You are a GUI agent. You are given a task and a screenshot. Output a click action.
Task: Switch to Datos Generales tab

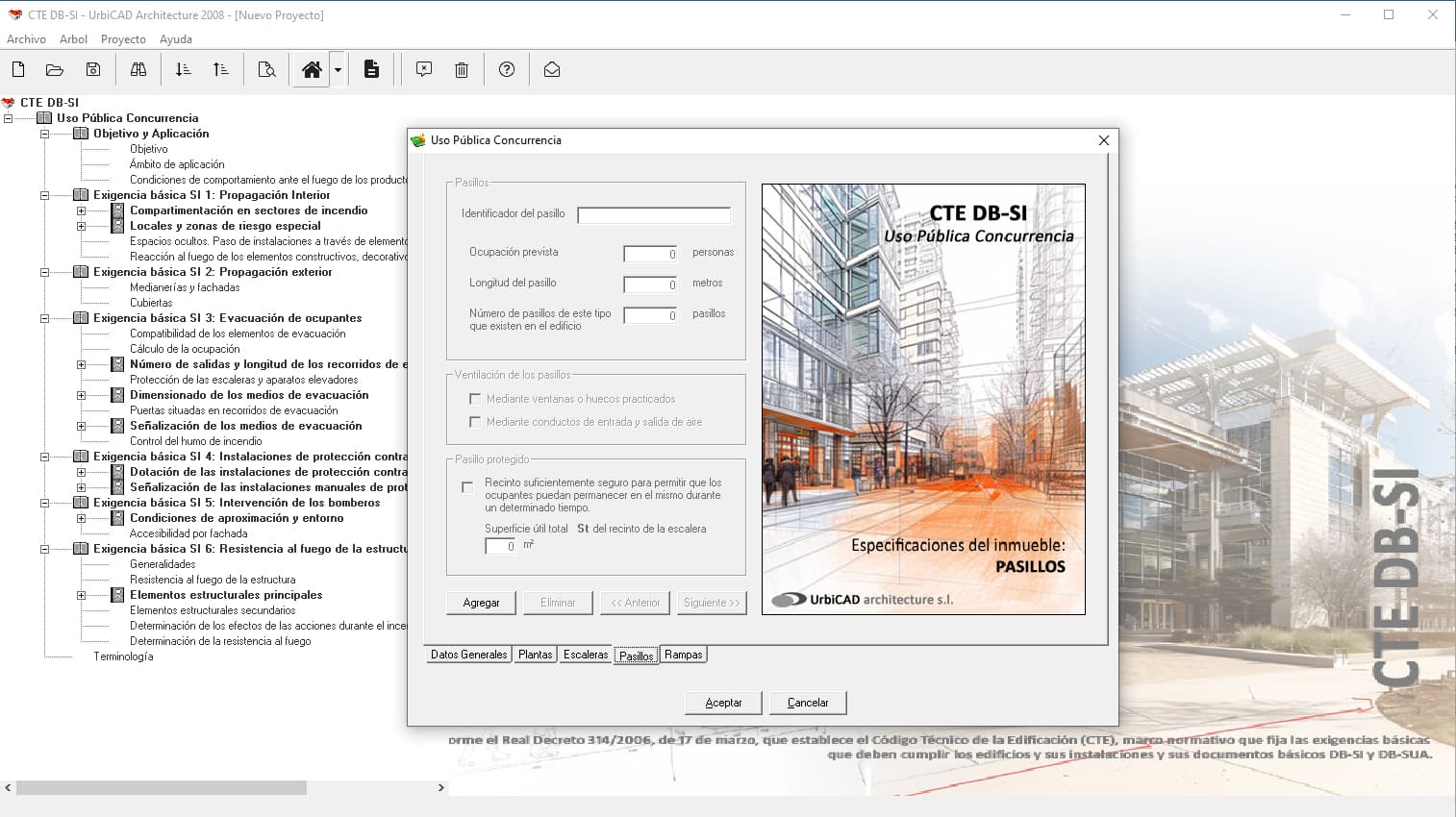pos(468,655)
